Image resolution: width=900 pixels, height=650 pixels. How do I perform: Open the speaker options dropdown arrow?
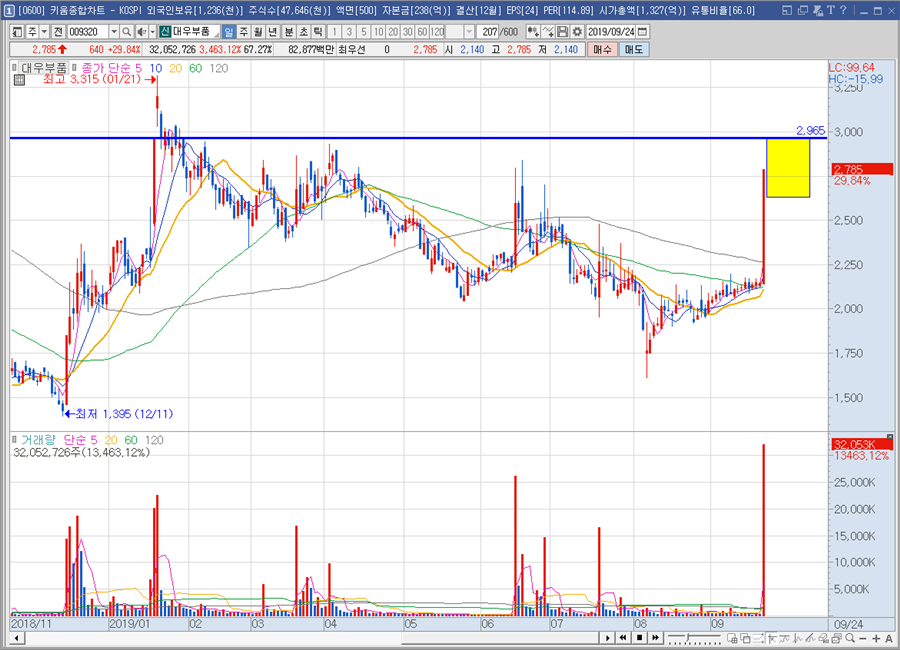(152, 32)
